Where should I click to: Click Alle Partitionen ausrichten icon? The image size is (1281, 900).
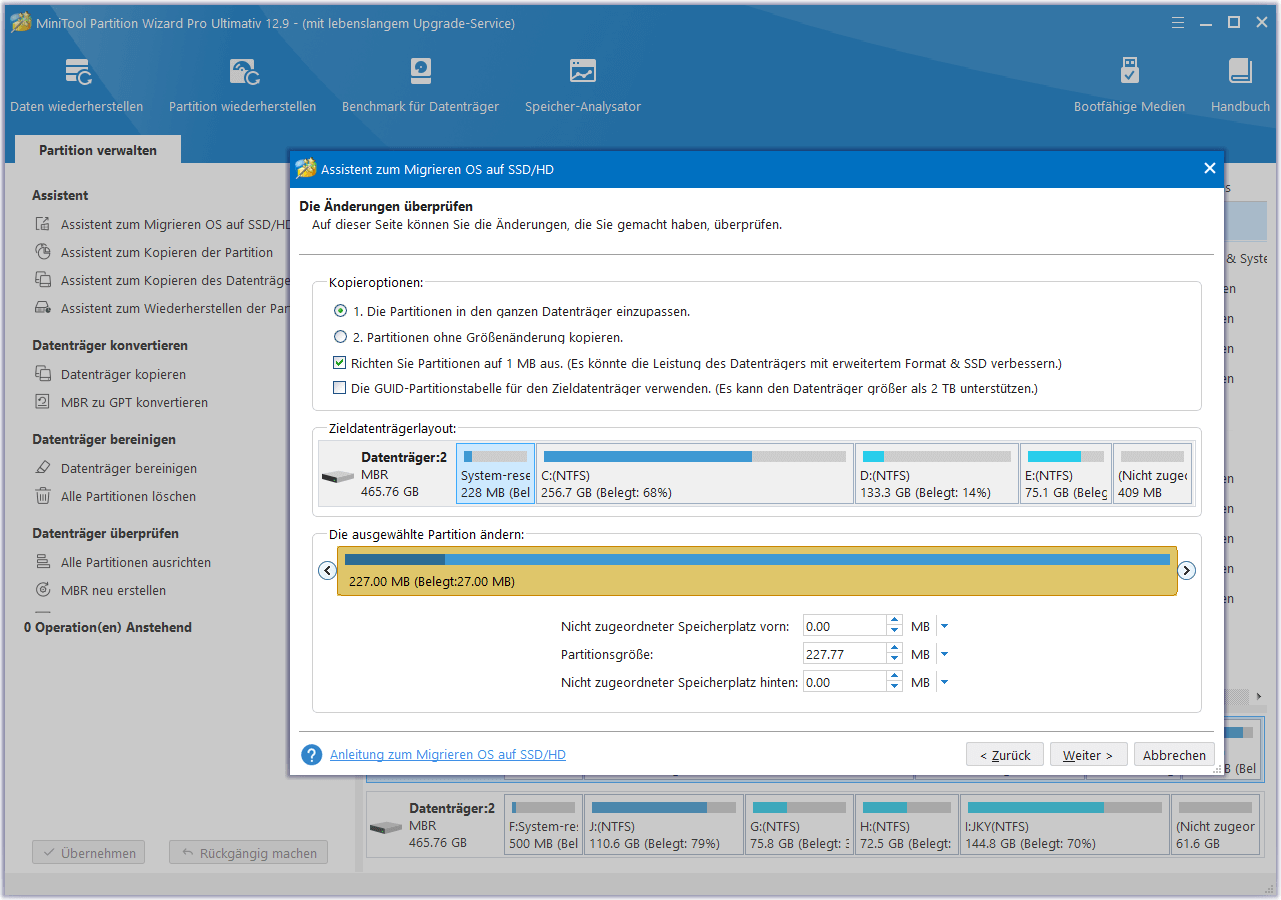(x=42, y=563)
